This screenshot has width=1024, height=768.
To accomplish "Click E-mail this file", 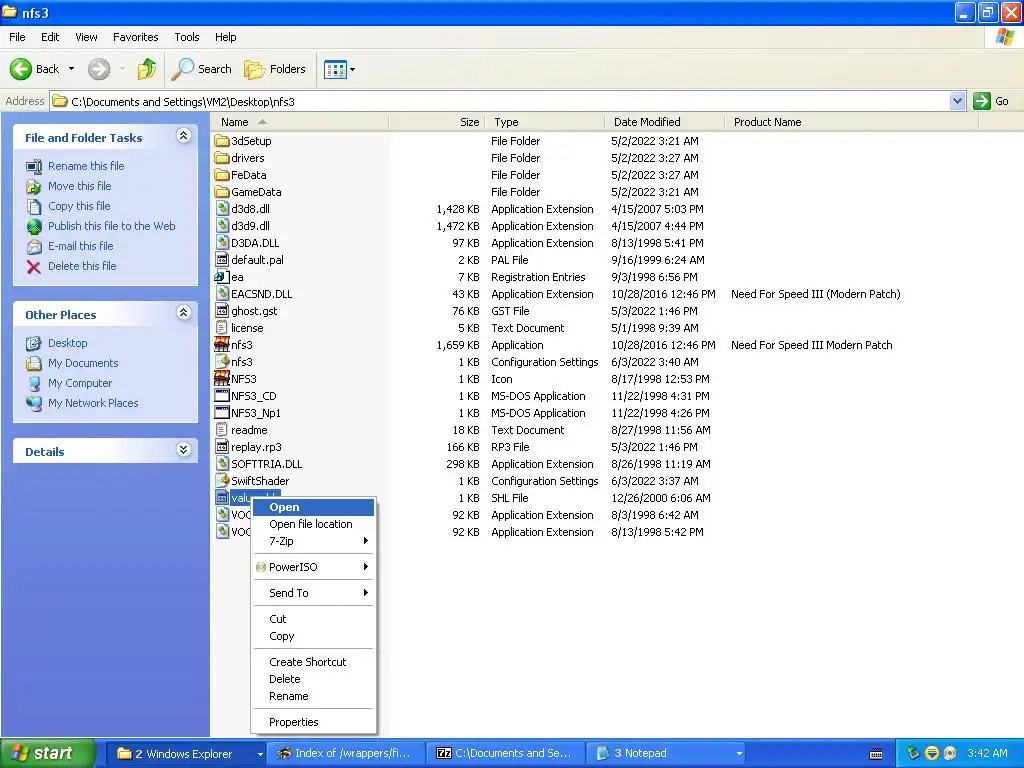I will tap(80, 246).
